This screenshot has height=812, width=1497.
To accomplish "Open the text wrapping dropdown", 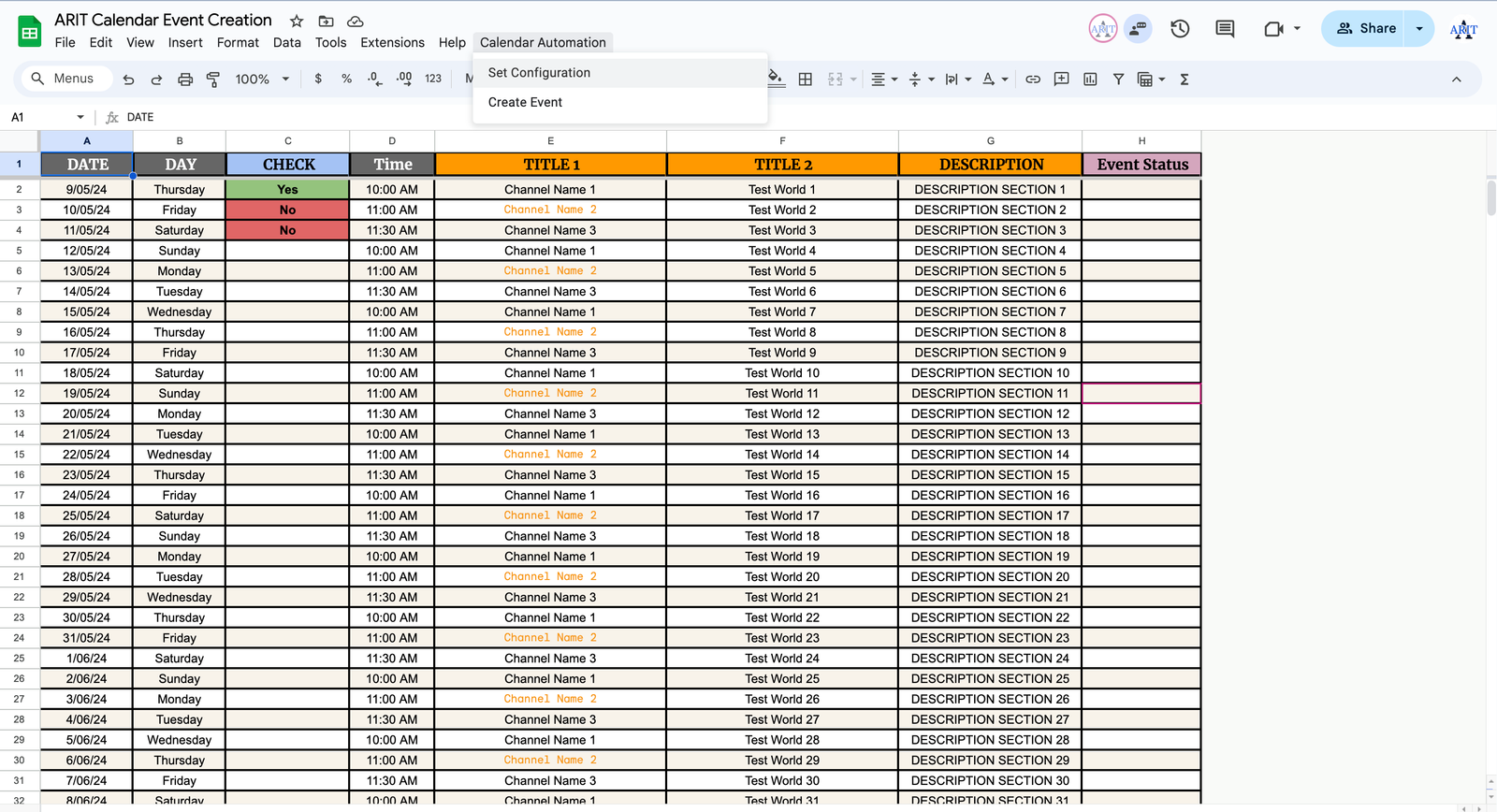I will [958, 80].
